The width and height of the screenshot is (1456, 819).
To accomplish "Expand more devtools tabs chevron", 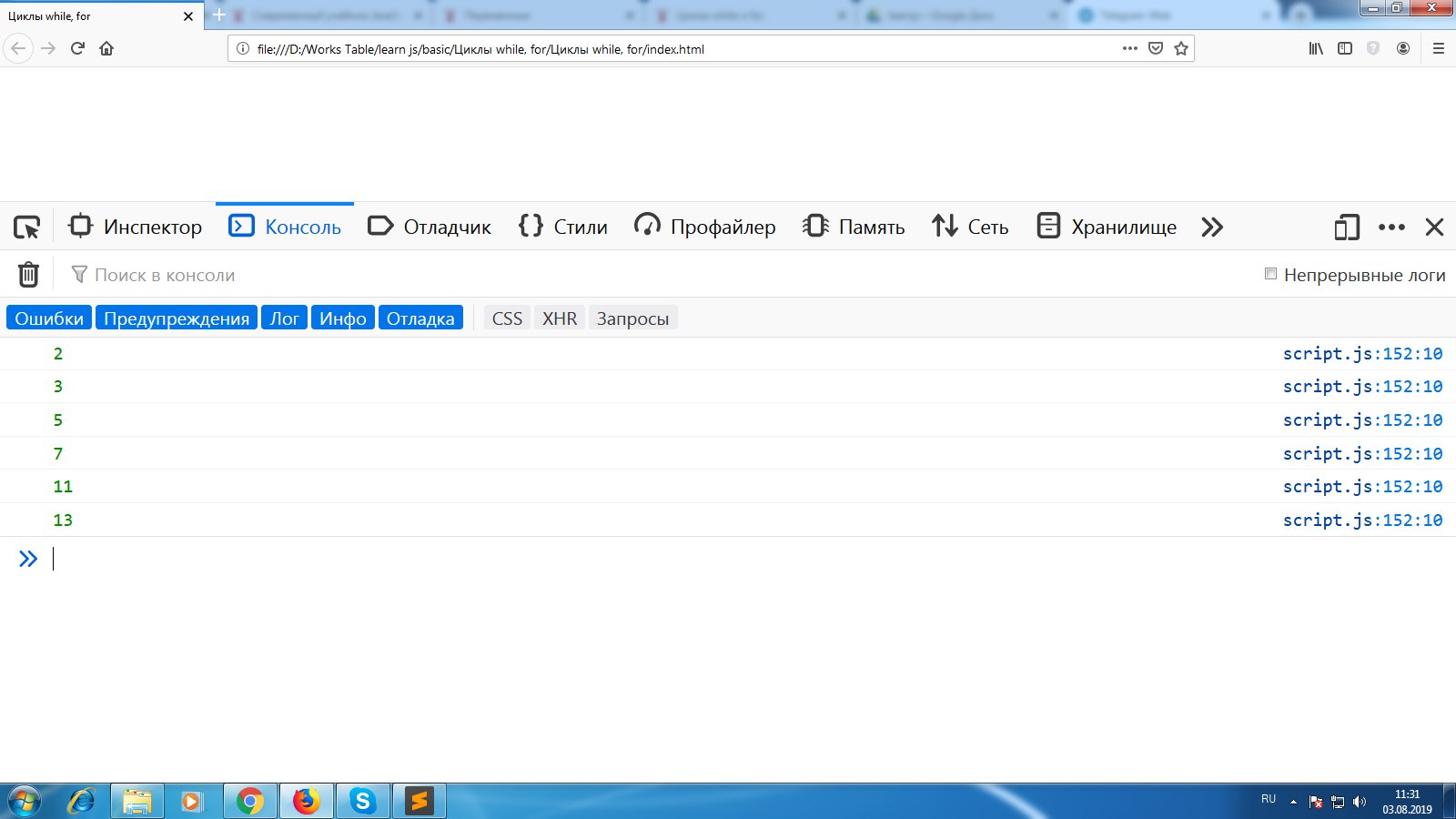I will 1212,227.
